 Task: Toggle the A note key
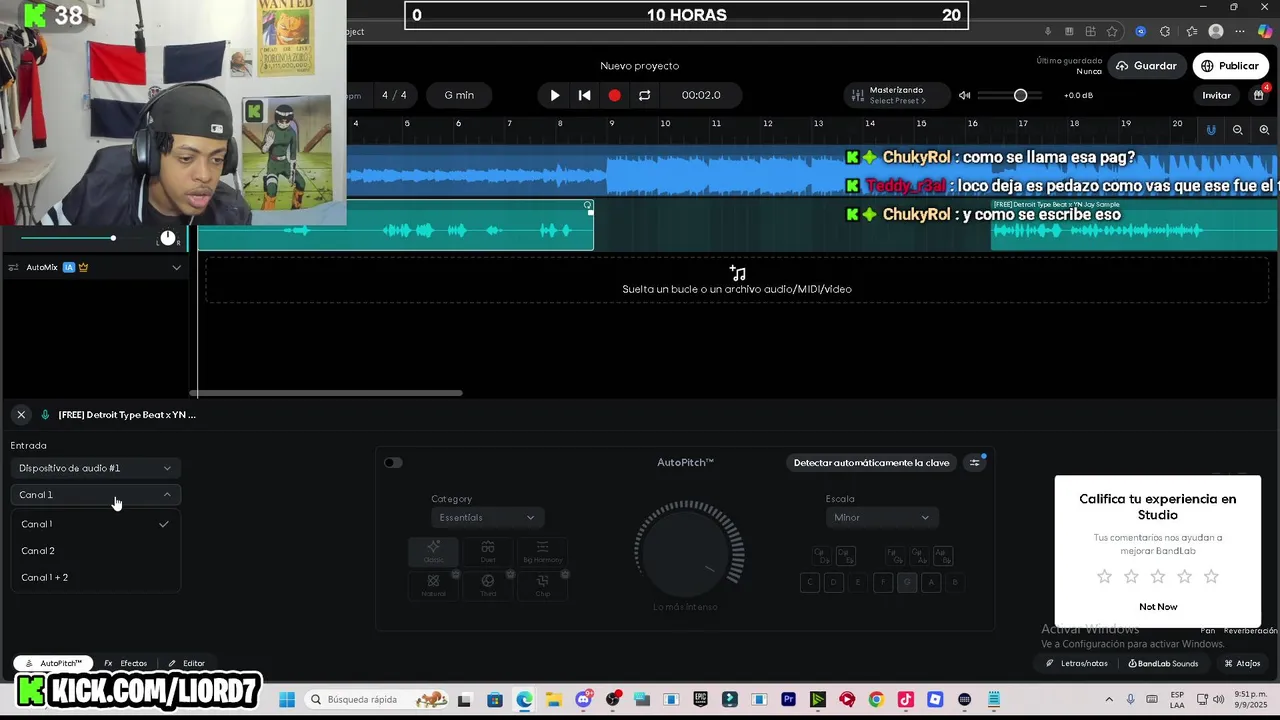[931, 582]
